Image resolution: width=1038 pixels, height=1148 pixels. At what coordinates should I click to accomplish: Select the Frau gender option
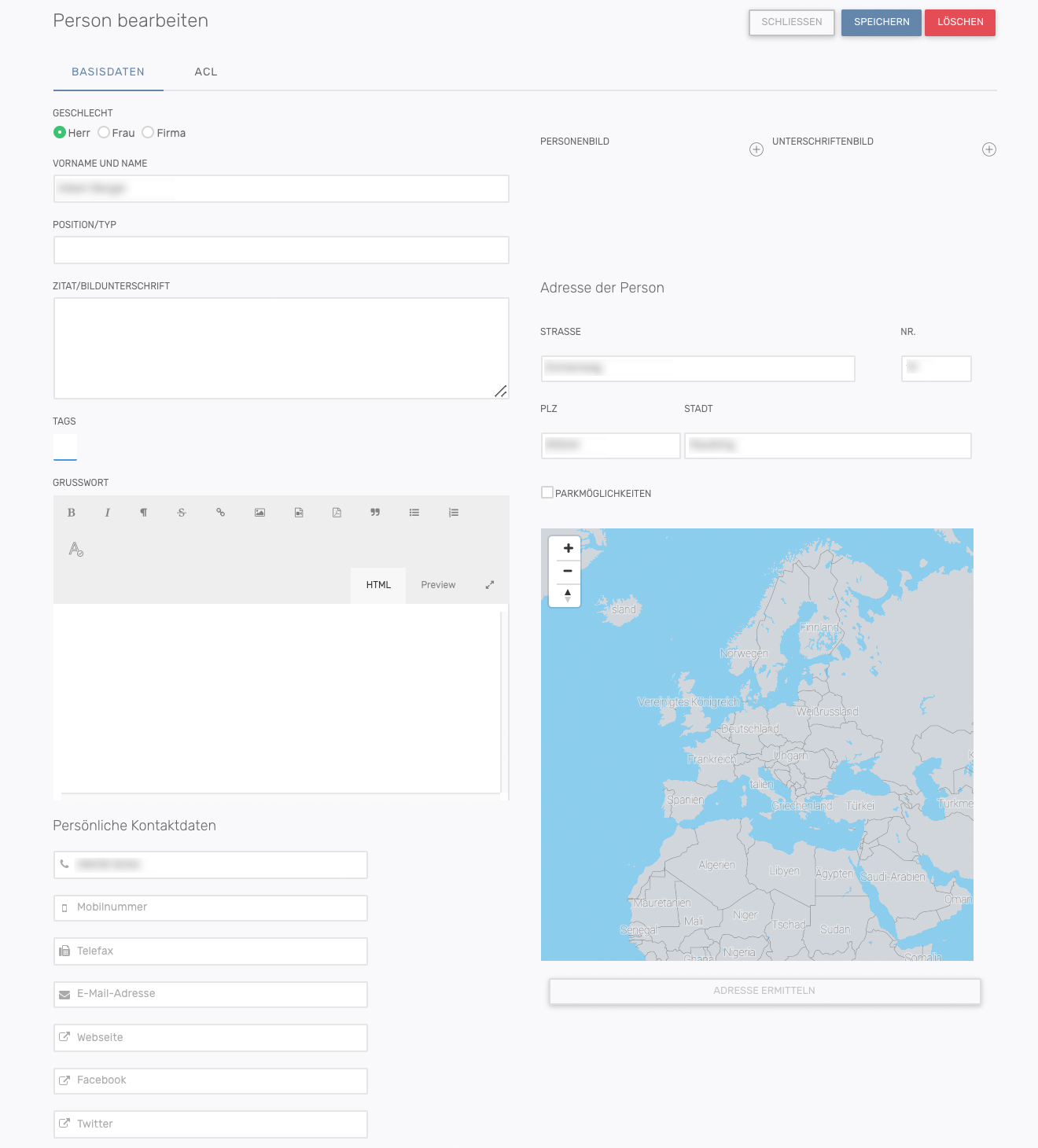[x=104, y=133]
